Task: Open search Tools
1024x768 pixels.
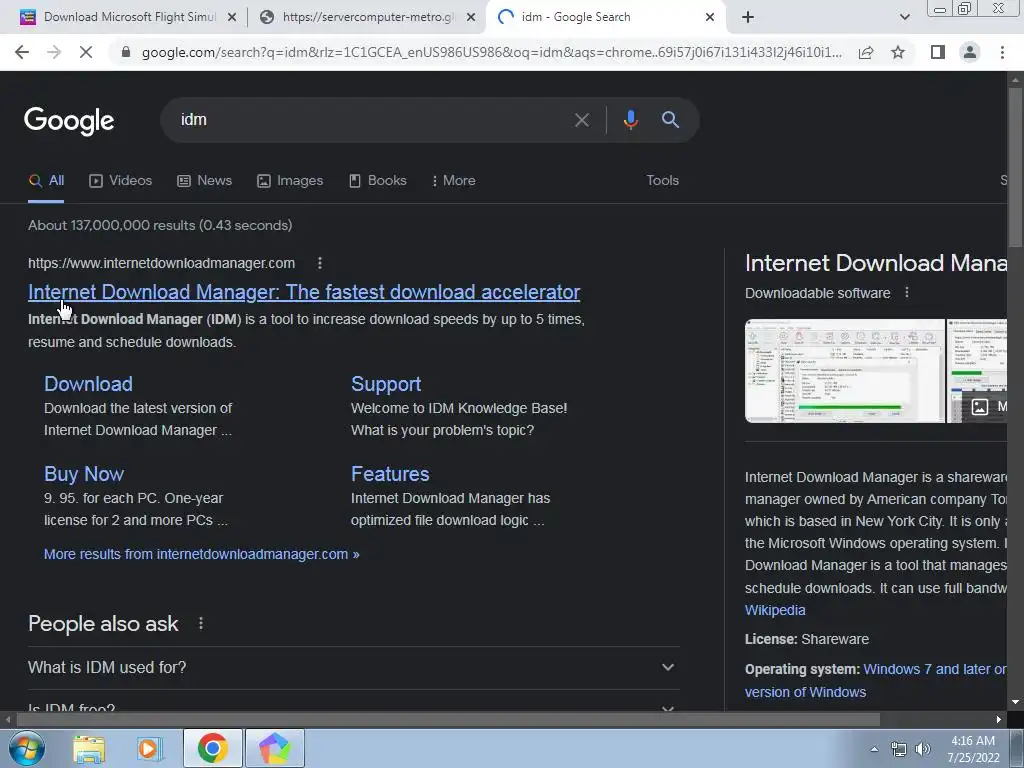Action: pyautogui.click(x=662, y=181)
